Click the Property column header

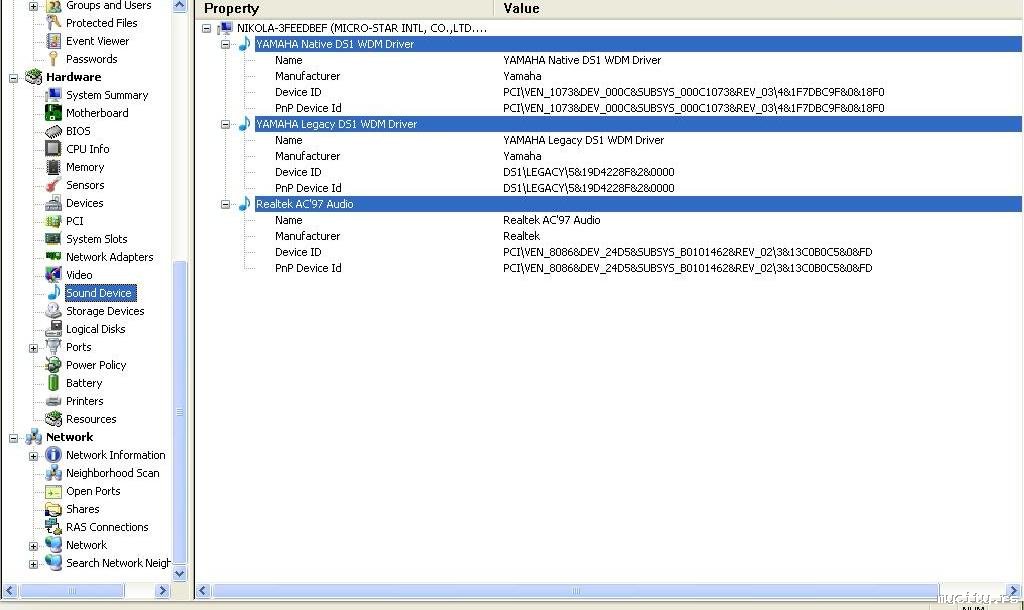(x=344, y=8)
